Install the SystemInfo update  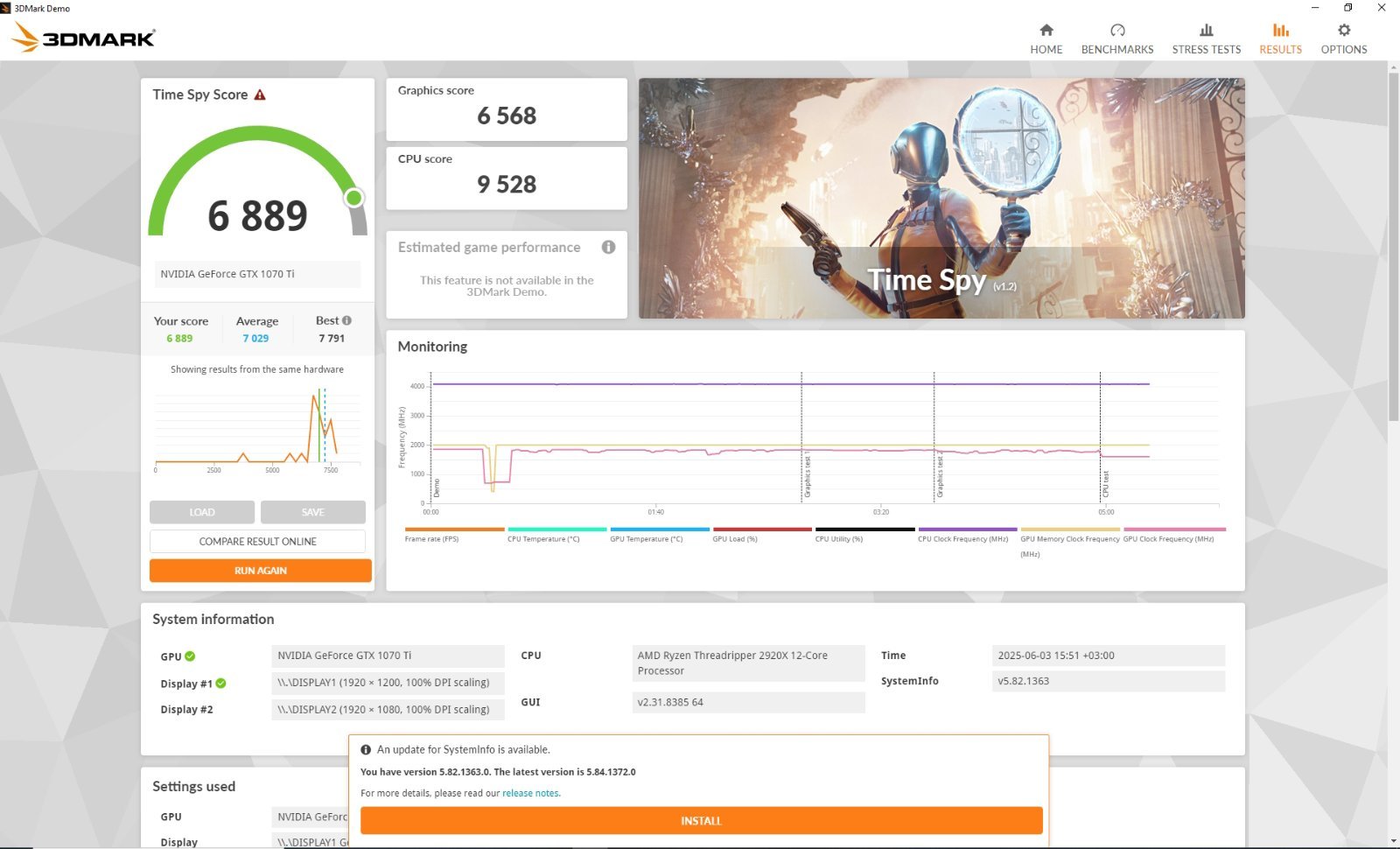click(x=701, y=820)
